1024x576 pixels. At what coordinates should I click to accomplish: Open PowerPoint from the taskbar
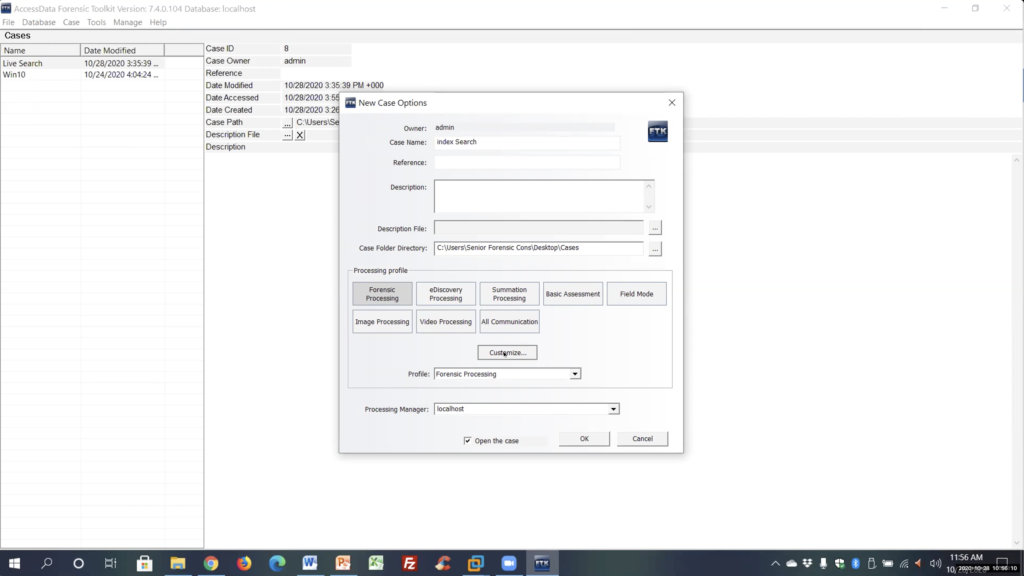(x=343, y=563)
